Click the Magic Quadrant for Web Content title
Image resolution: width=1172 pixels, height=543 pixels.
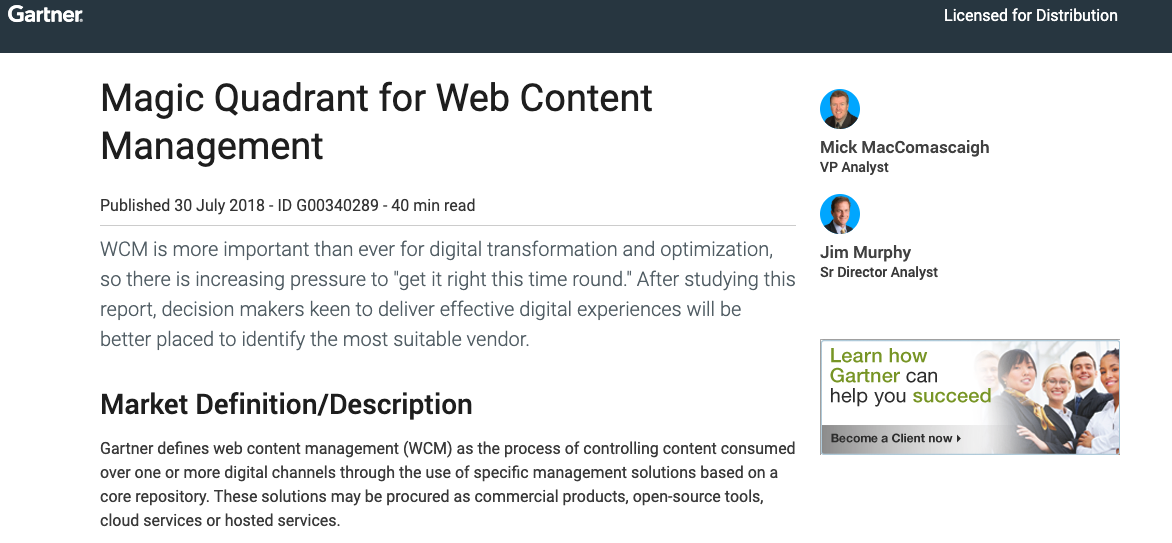pyautogui.click(x=376, y=121)
